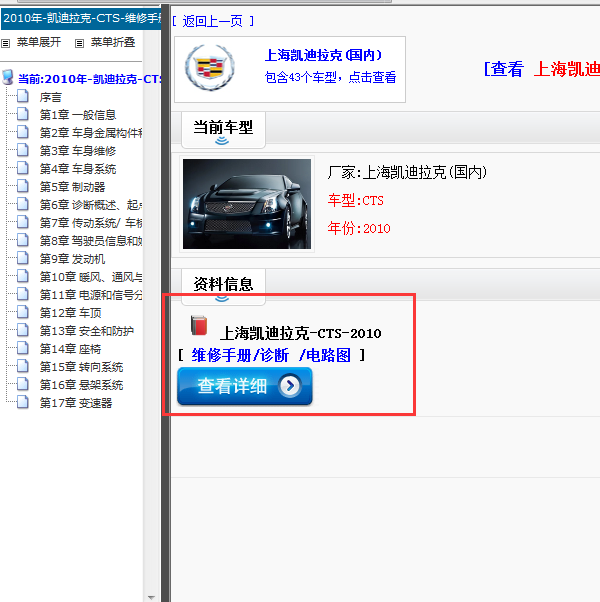Viewport: 600px width, 602px height.
Task: Click the page icon next to 第11章 电源和信号
Action: click(23, 294)
